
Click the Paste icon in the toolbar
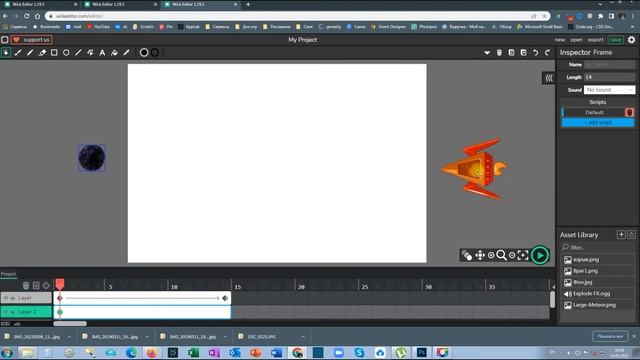pos(523,53)
